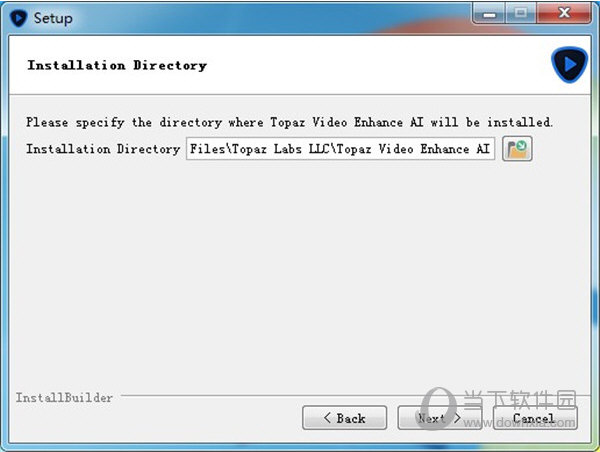Go Back to the previous setup step
The image size is (600, 452).
tap(344, 418)
